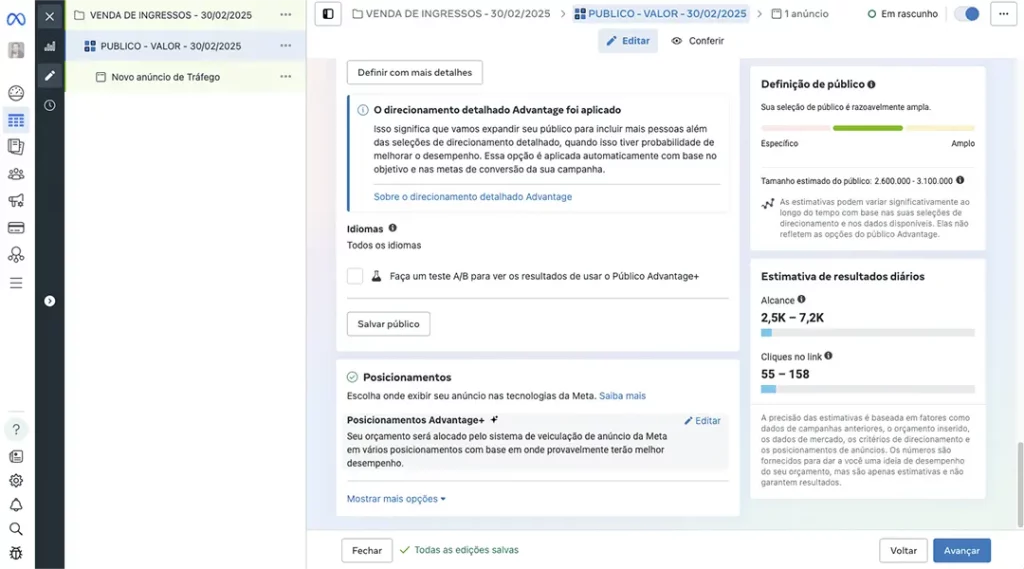Enable the A/B test Advantage+ checkbox

[355, 276]
